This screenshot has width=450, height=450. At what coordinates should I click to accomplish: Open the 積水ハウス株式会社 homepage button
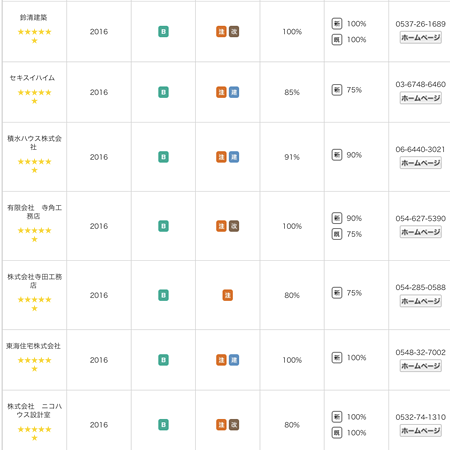tap(421, 163)
